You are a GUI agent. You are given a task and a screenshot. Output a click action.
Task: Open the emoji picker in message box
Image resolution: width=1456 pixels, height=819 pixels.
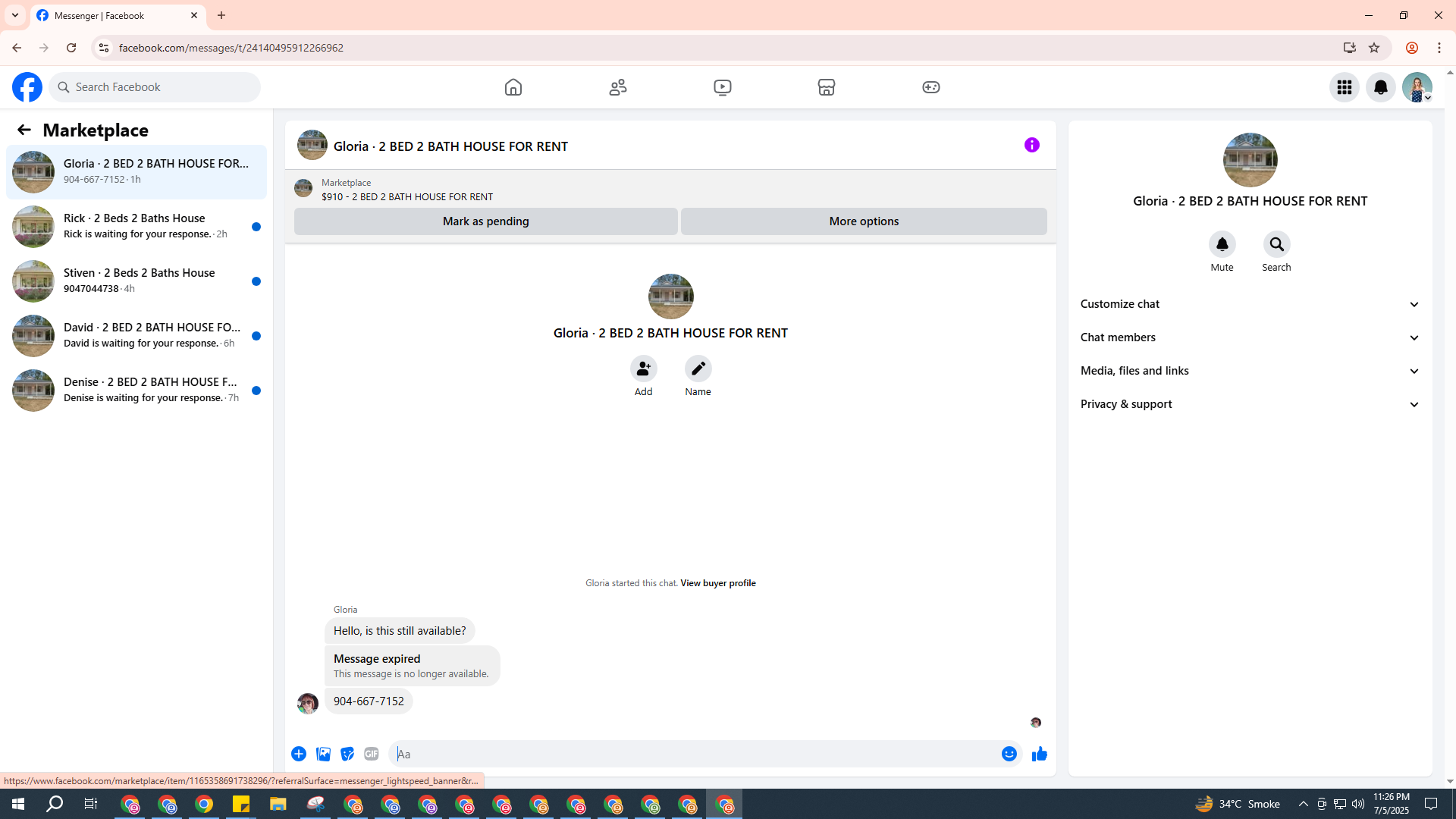pyautogui.click(x=1009, y=754)
